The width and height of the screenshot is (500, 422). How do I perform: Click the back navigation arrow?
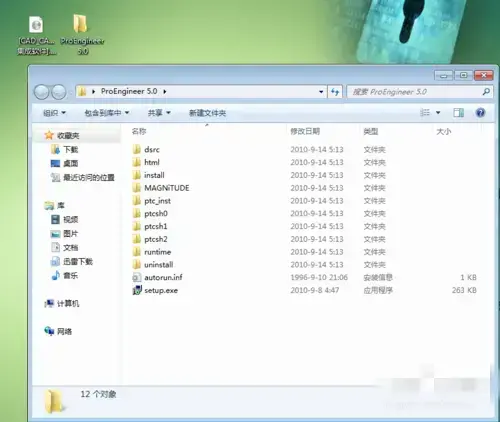point(42,92)
